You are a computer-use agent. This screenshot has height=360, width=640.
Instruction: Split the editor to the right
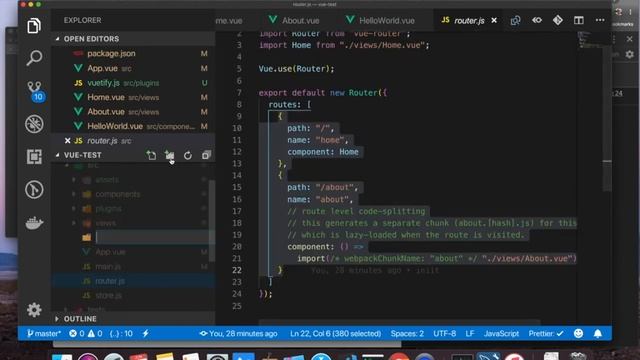pyautogui.click(x=579, y=20)
